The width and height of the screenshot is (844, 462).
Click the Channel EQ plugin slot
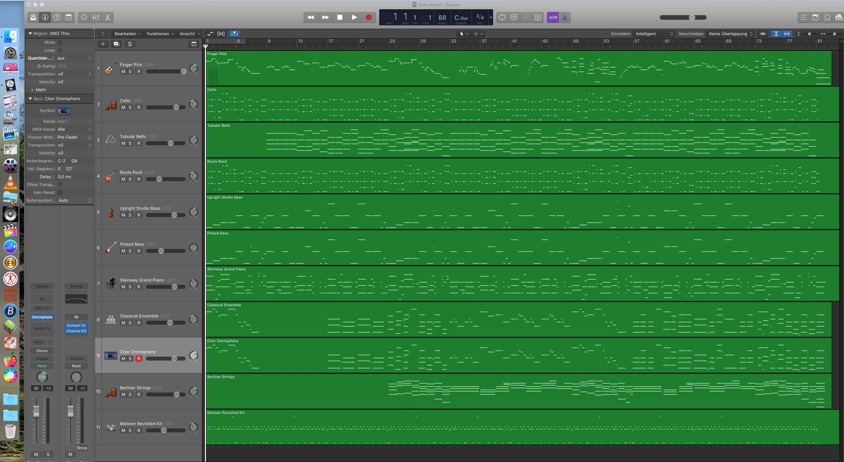click(x=76, y=331)
